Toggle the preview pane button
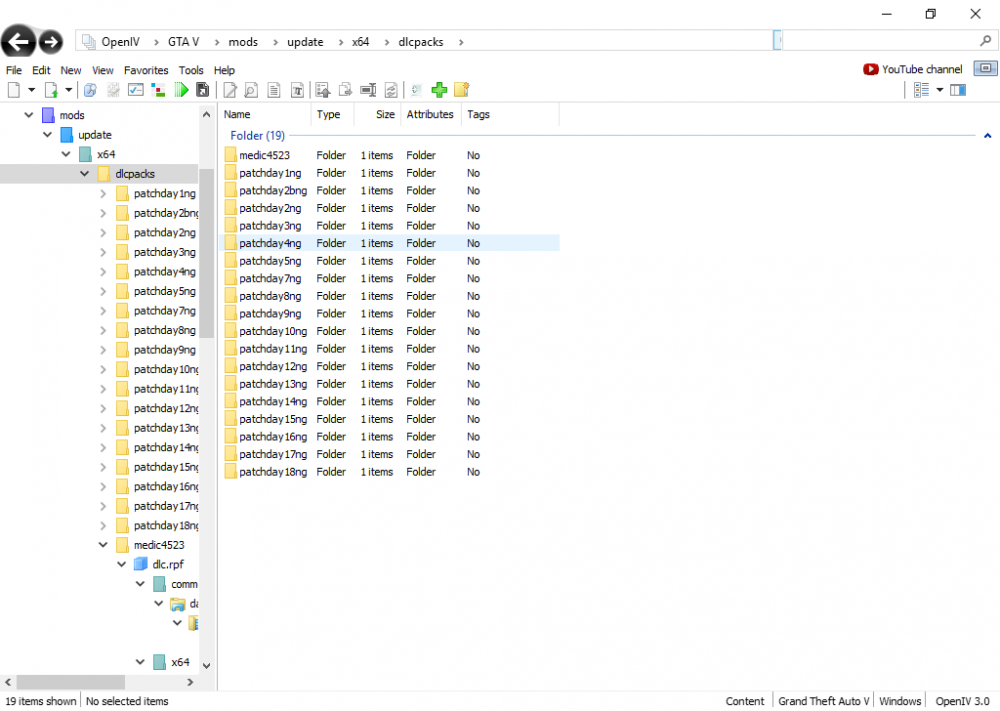 (958, 90)
